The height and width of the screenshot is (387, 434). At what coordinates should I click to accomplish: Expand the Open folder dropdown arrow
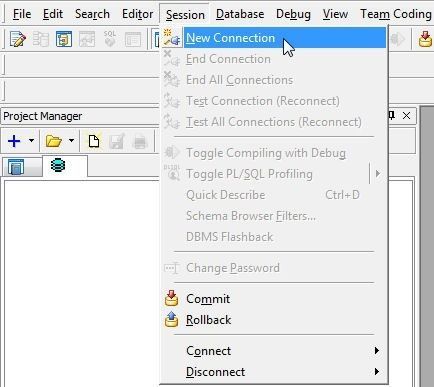tap(71, 141)
